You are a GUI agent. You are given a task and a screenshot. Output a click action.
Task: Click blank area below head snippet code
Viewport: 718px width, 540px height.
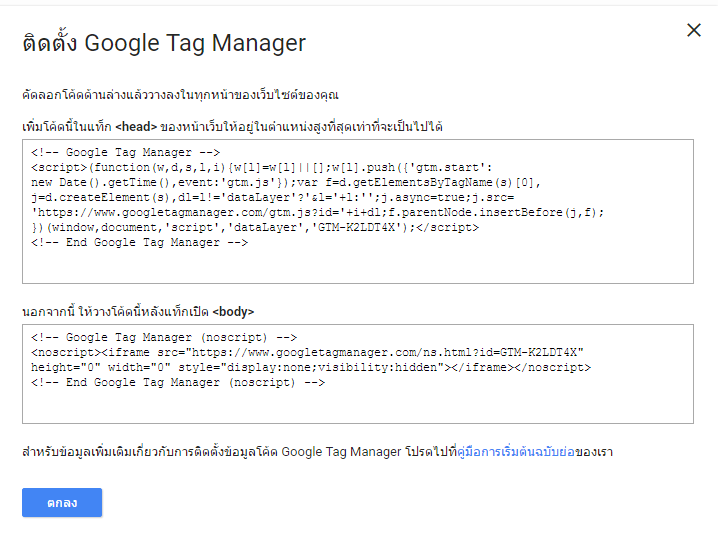click(357, 266)
